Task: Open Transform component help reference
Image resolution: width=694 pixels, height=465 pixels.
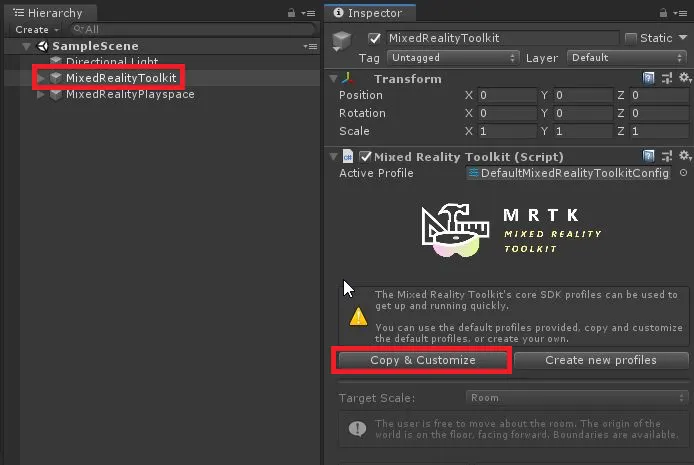Action: pyautogui.click(x=648, y=79)
